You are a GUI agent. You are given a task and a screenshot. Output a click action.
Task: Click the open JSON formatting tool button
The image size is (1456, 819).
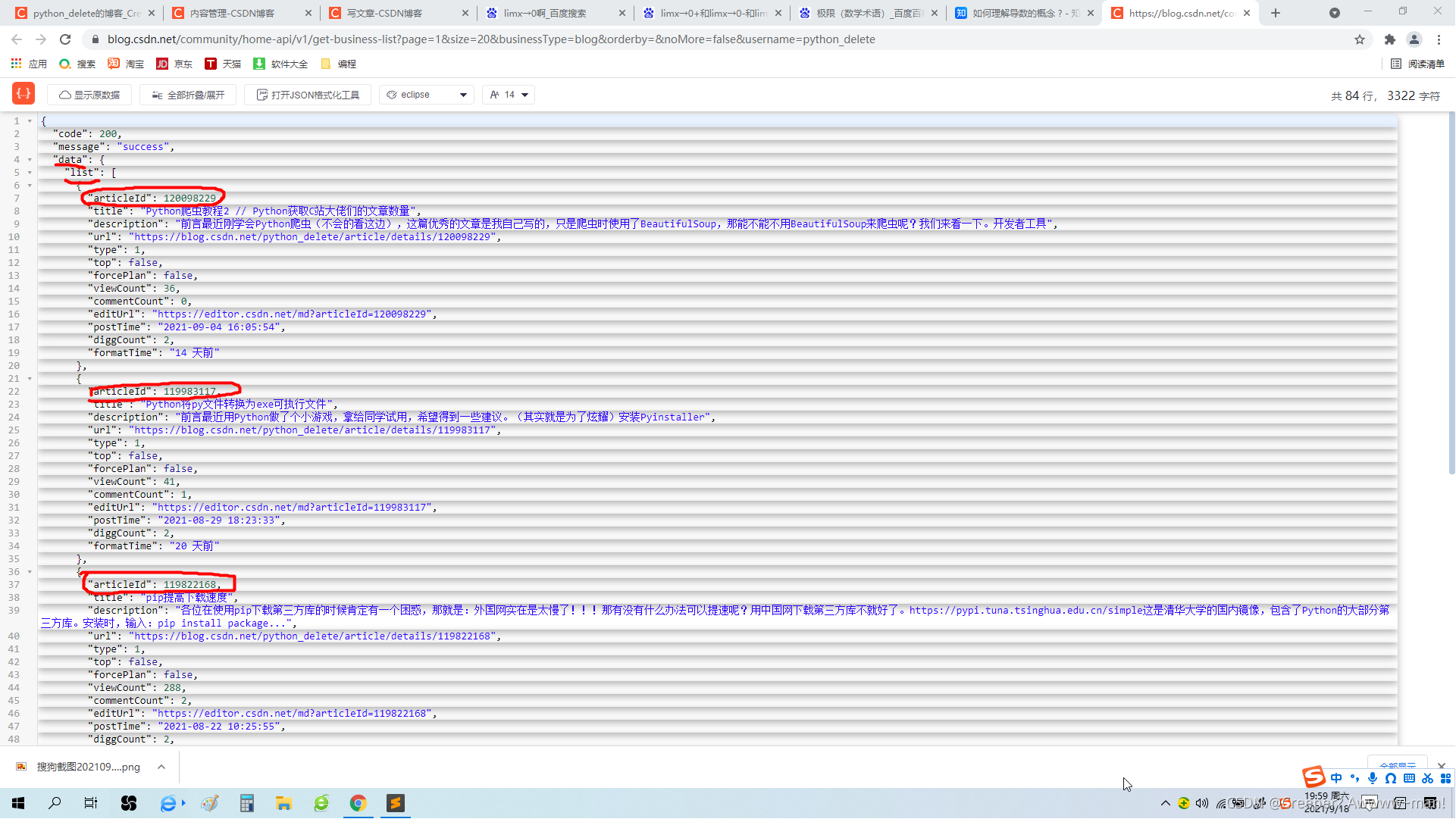tap(308, 95)
